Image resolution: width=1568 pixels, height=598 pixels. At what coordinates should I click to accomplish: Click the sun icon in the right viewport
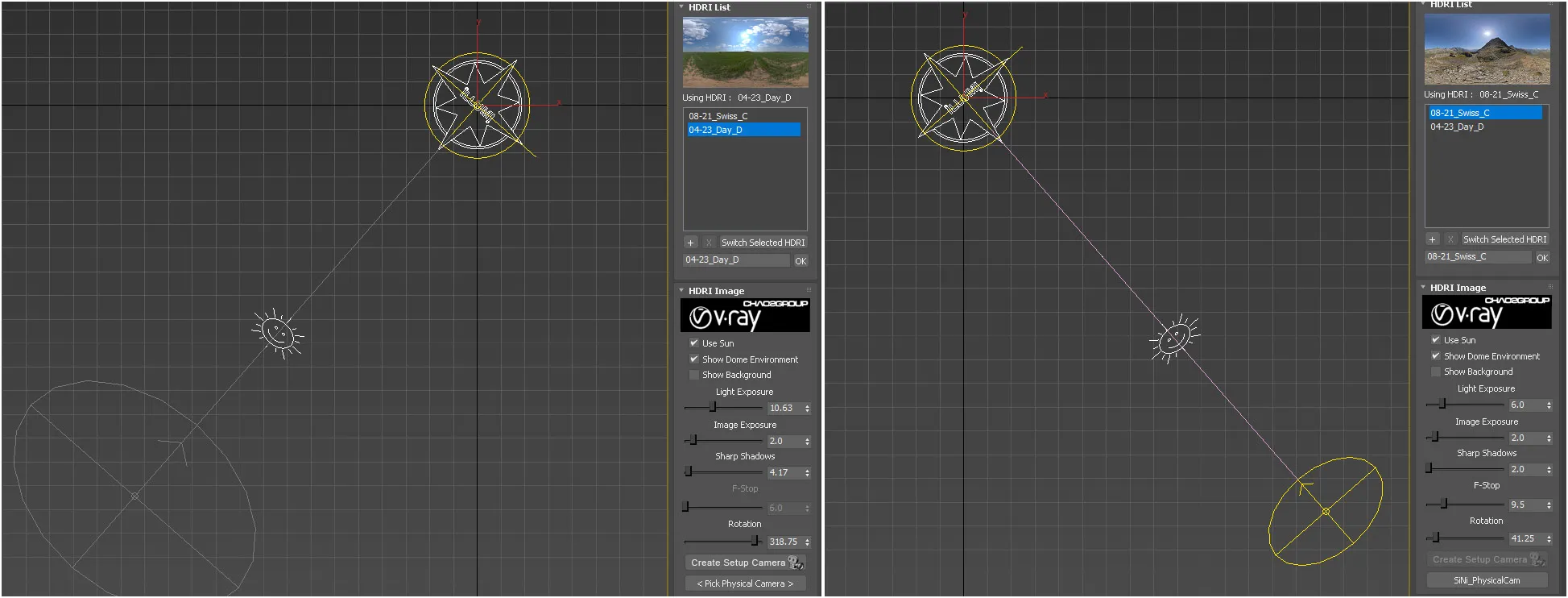point(1175,338)
